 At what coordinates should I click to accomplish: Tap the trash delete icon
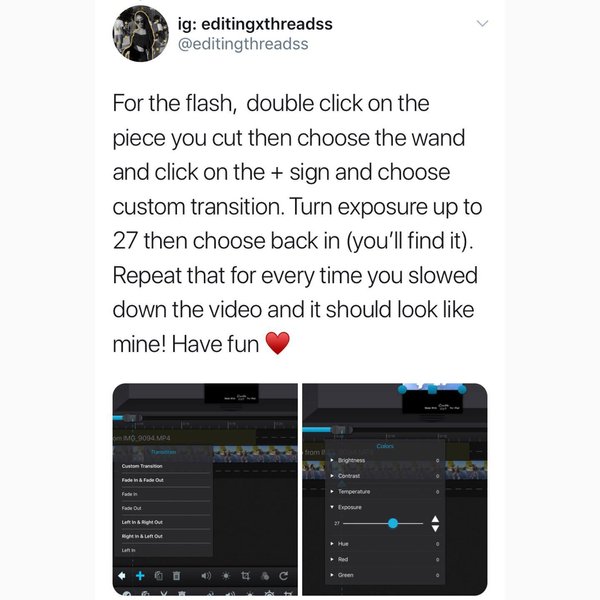tap(176, 576)
